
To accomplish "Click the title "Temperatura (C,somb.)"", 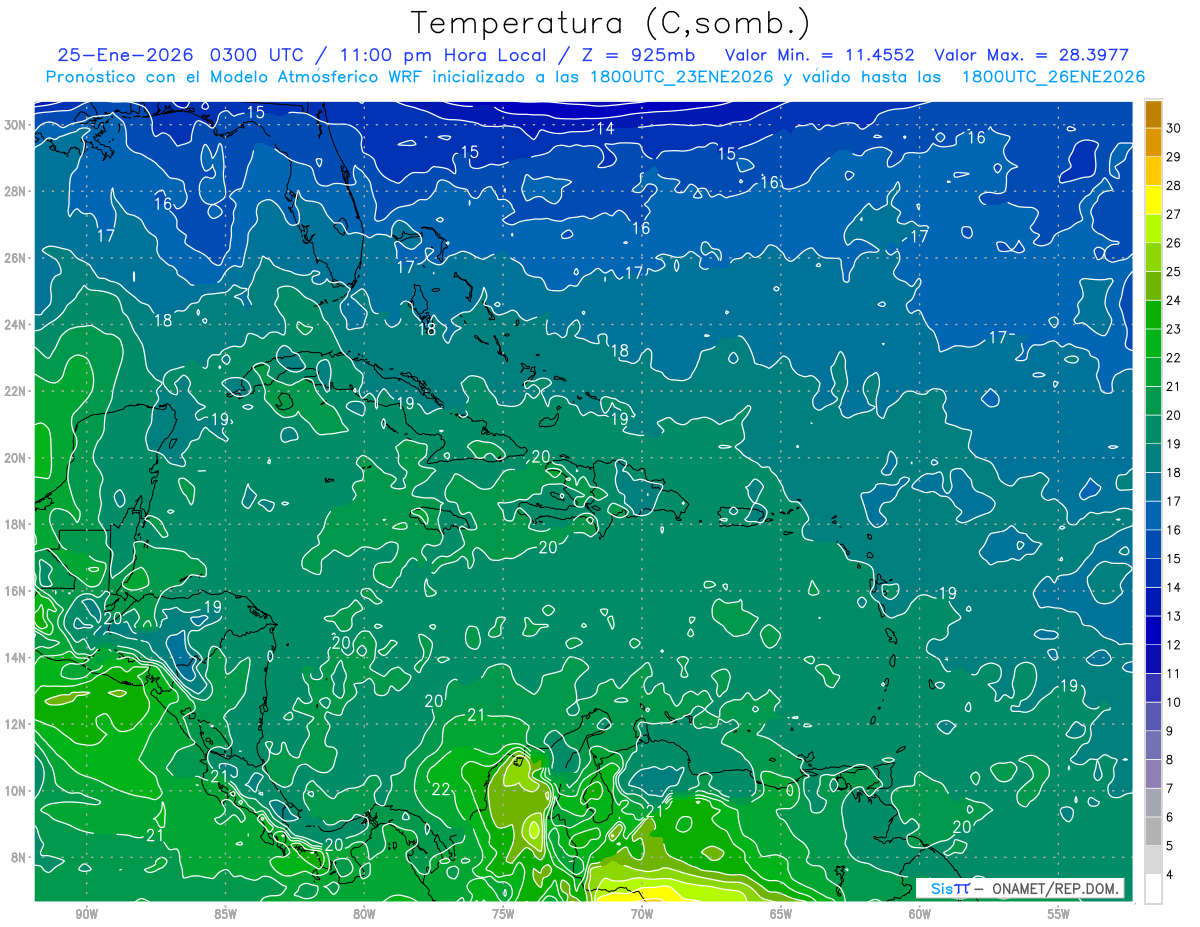I will 611,23.
